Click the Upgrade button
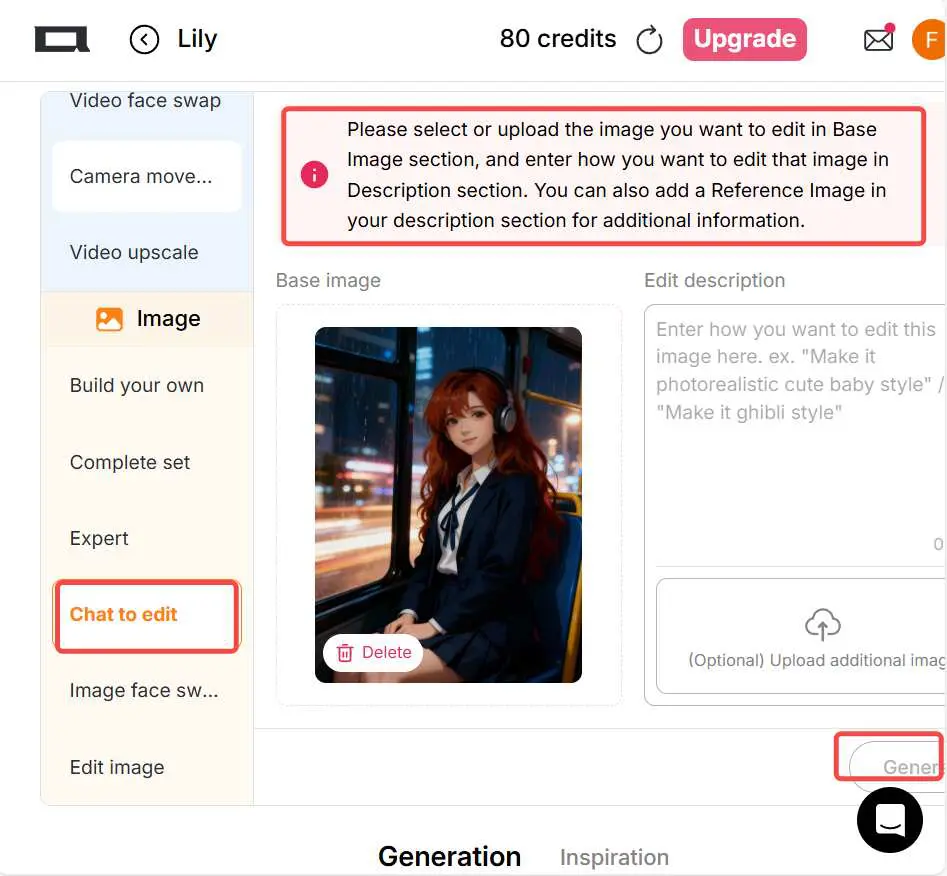The image size is (947, 876). click(x=744, y=39)
